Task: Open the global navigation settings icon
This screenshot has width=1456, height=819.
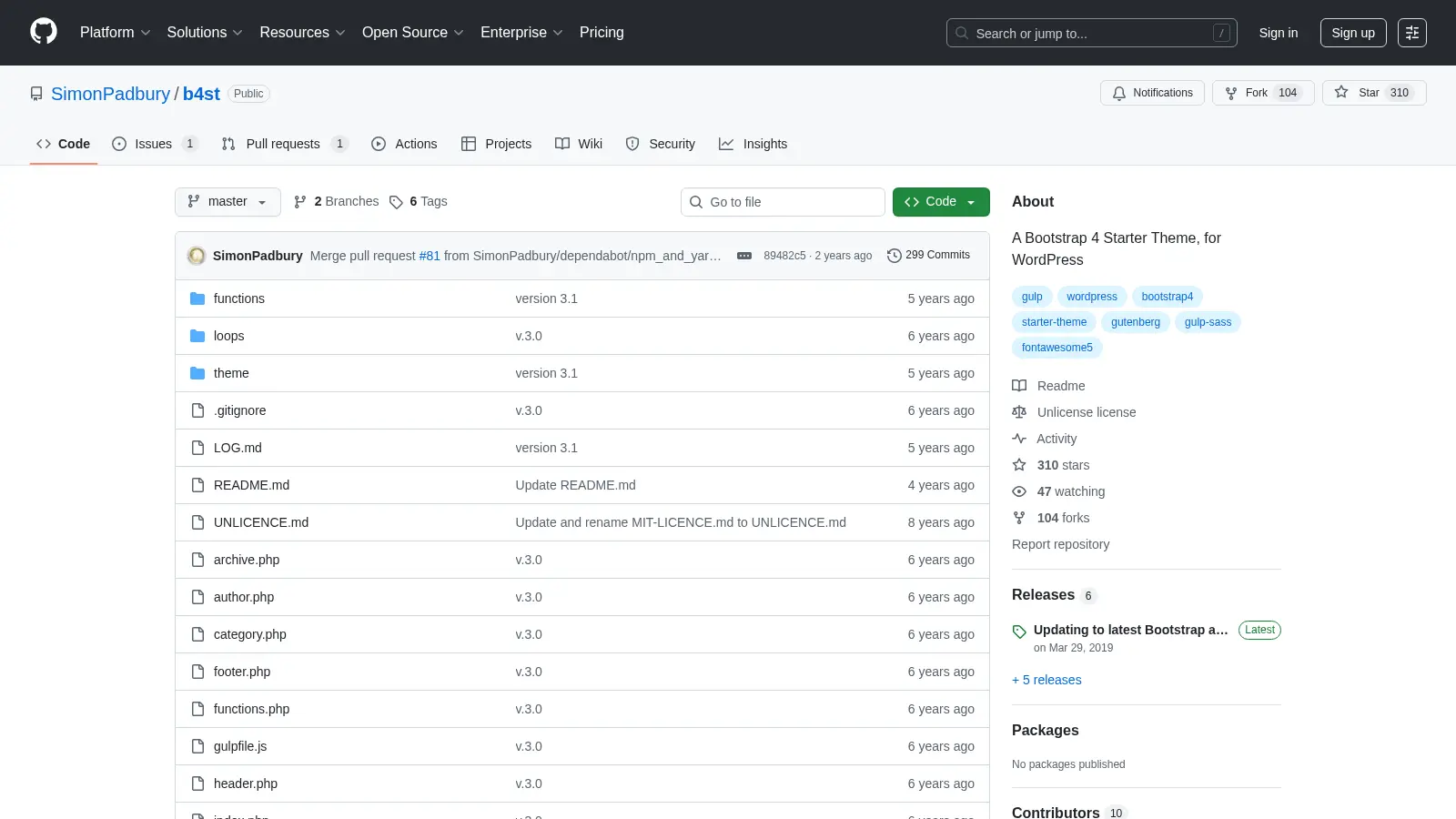Action: (1412, 33)
